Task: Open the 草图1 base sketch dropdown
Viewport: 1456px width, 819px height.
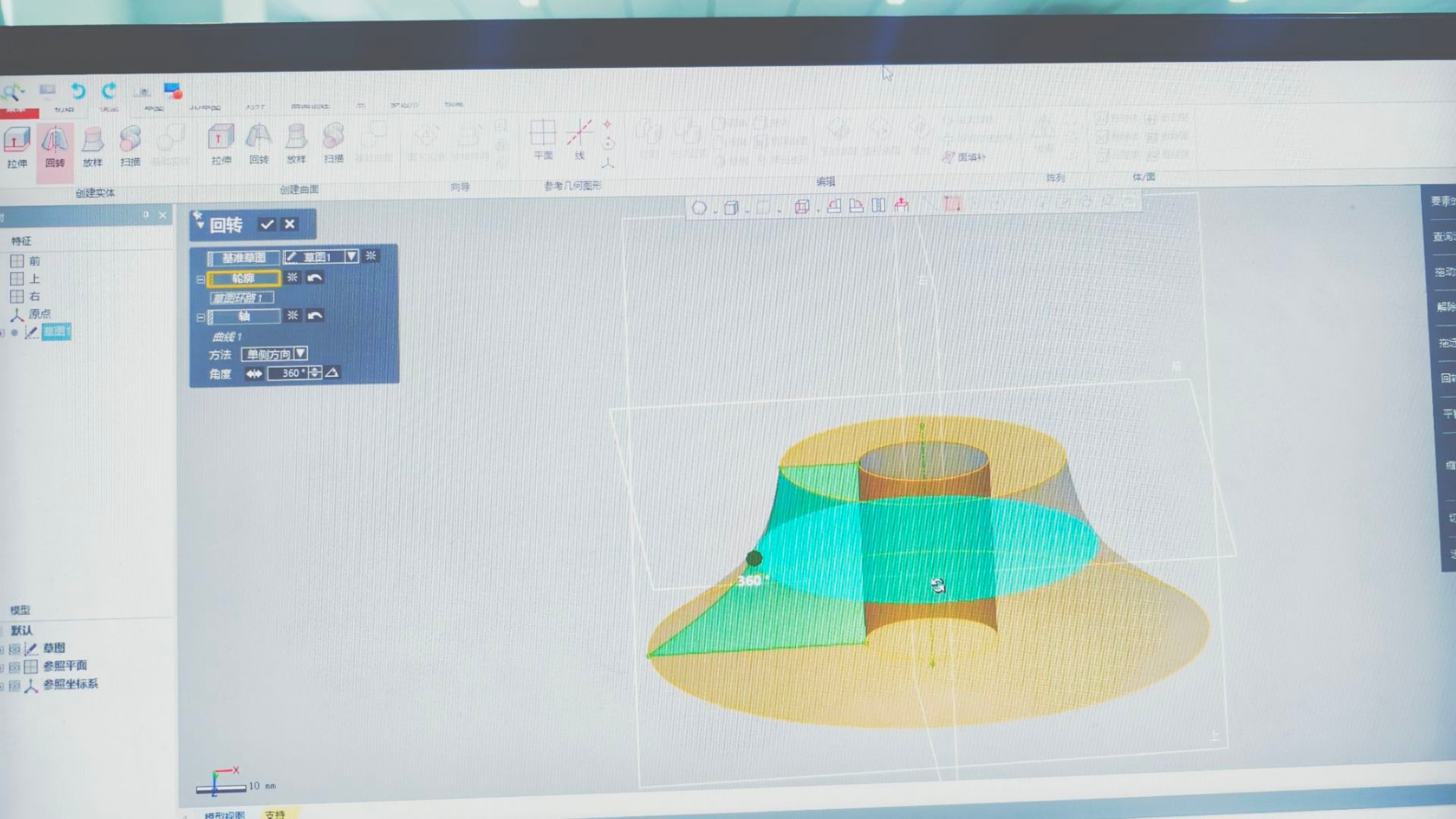Action: tap(351, 257)
